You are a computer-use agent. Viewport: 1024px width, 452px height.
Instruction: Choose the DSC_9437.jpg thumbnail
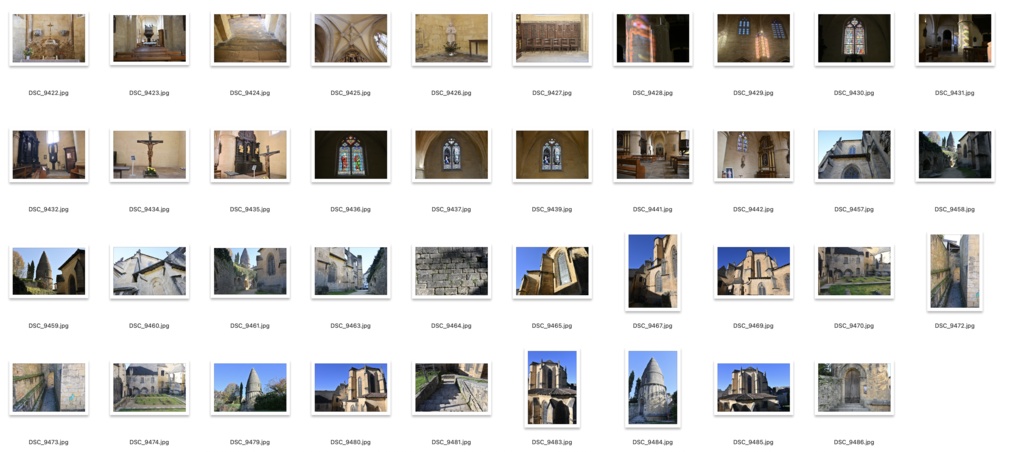point(451,155)
